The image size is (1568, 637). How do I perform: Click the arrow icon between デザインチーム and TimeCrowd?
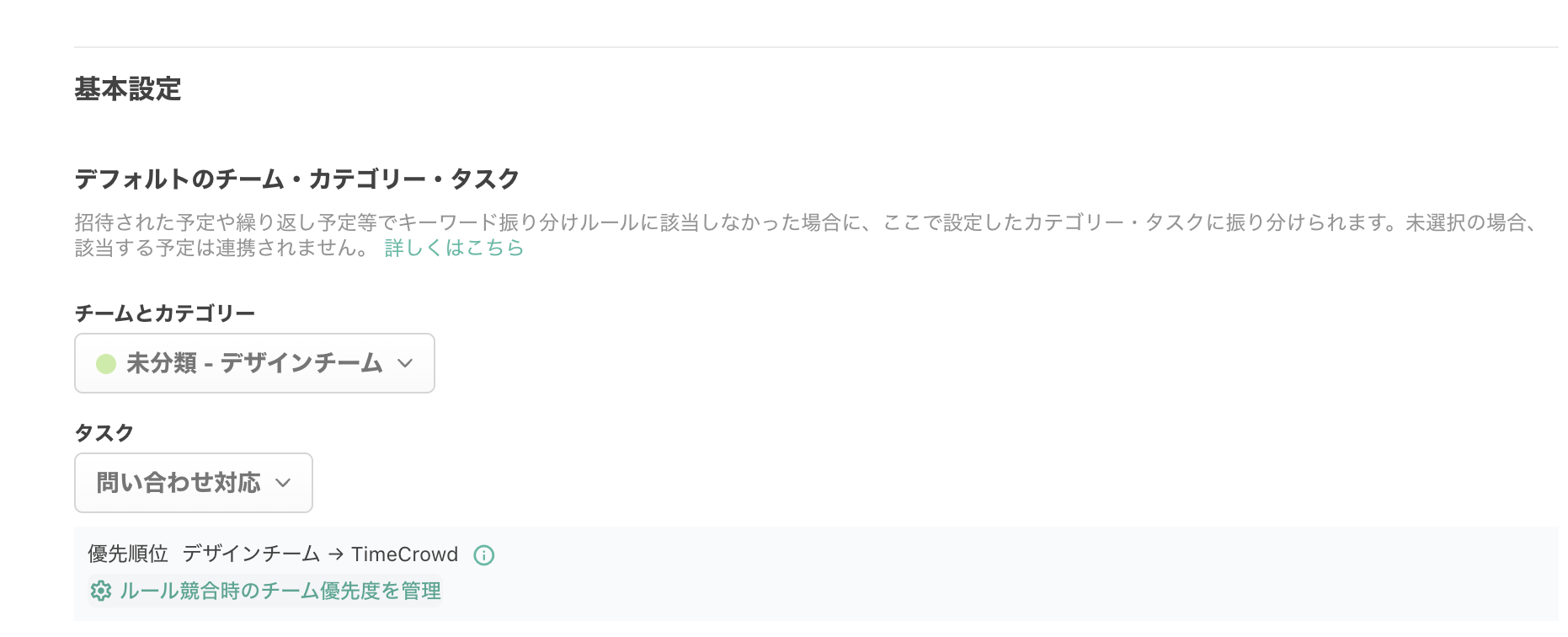(x=336, y=554)
